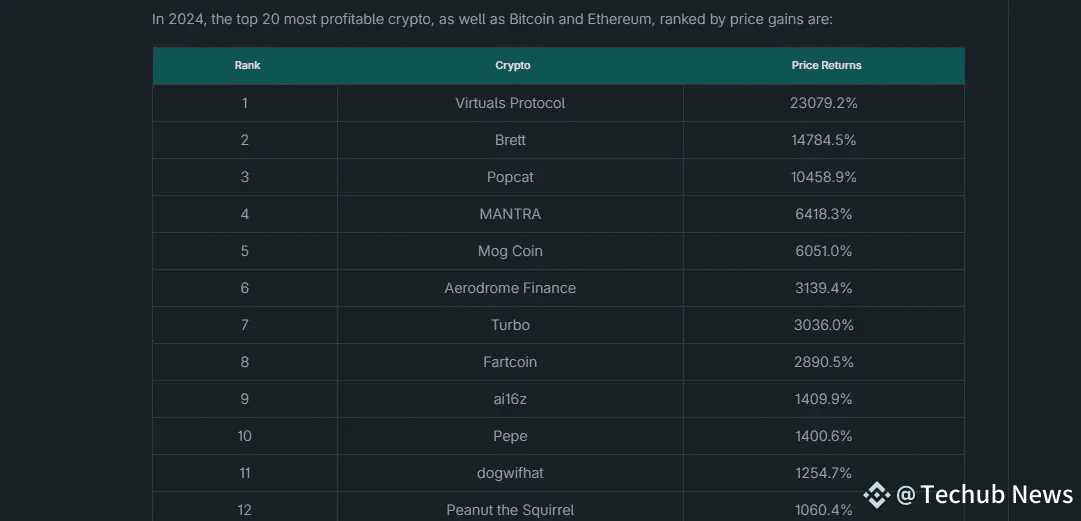
Task: Select Peanut the Squirrel cell
Action: coord(510,511)
